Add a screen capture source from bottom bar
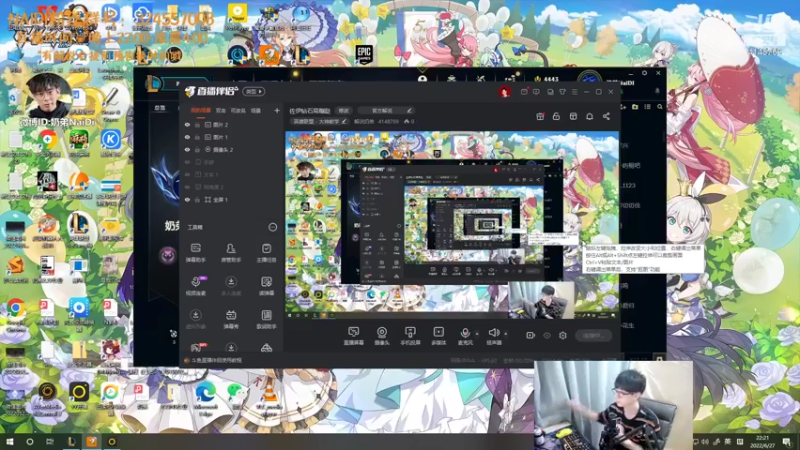This screenshot has height=450, width=800. coord(354,336)
